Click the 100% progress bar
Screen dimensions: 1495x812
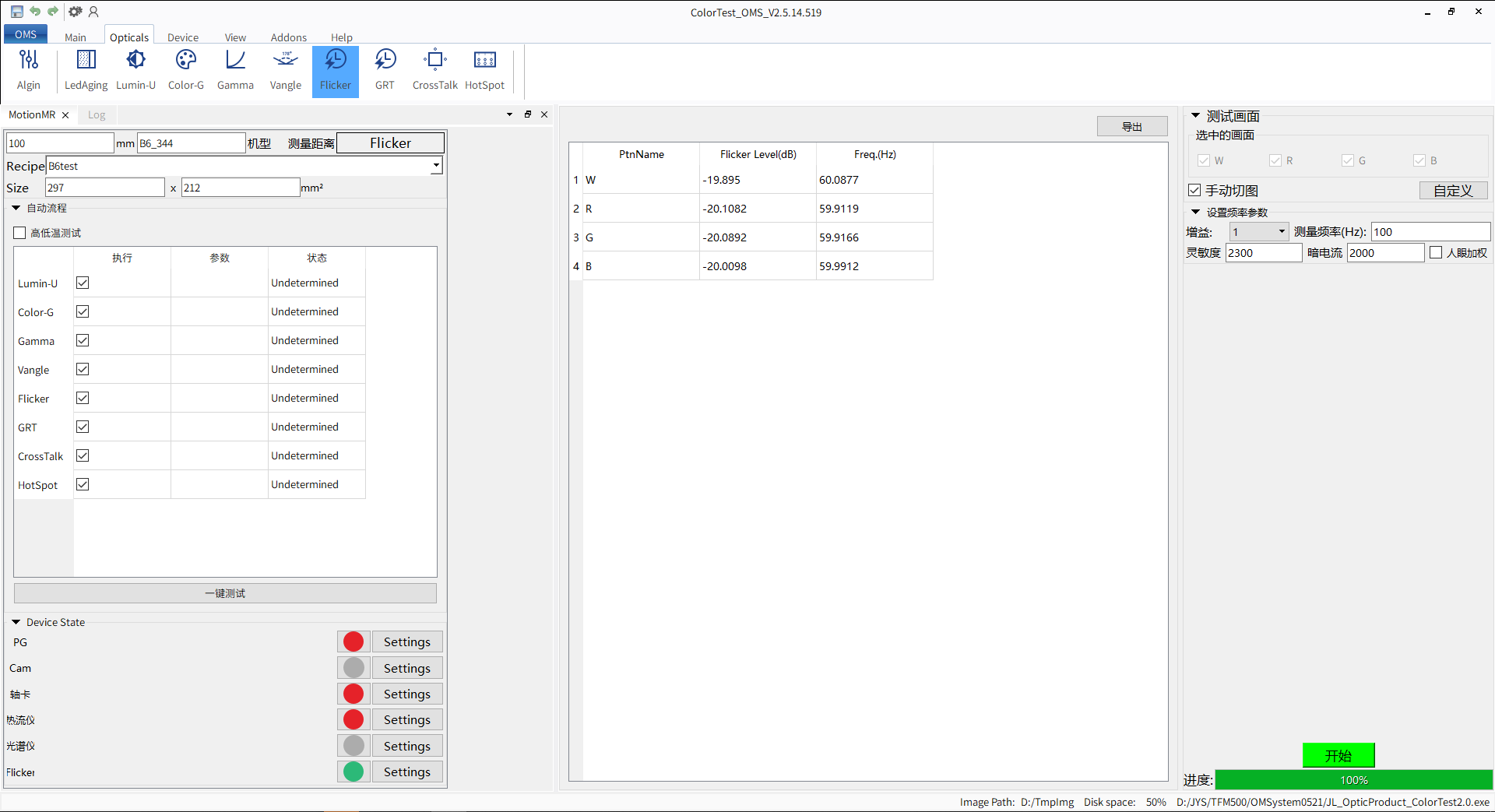coord(1353,780)
